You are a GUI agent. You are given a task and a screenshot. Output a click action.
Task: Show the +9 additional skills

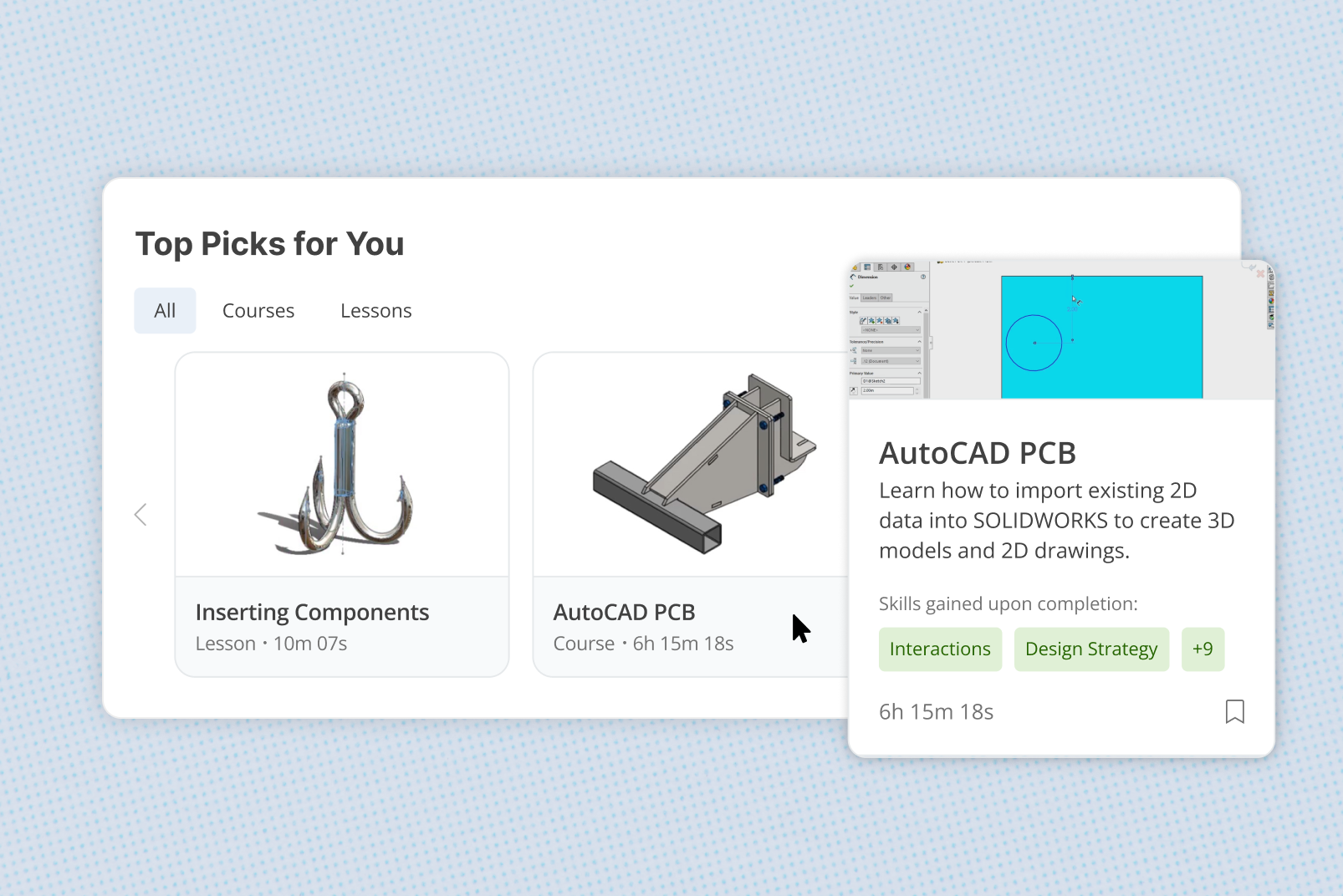pos(1203,649)
